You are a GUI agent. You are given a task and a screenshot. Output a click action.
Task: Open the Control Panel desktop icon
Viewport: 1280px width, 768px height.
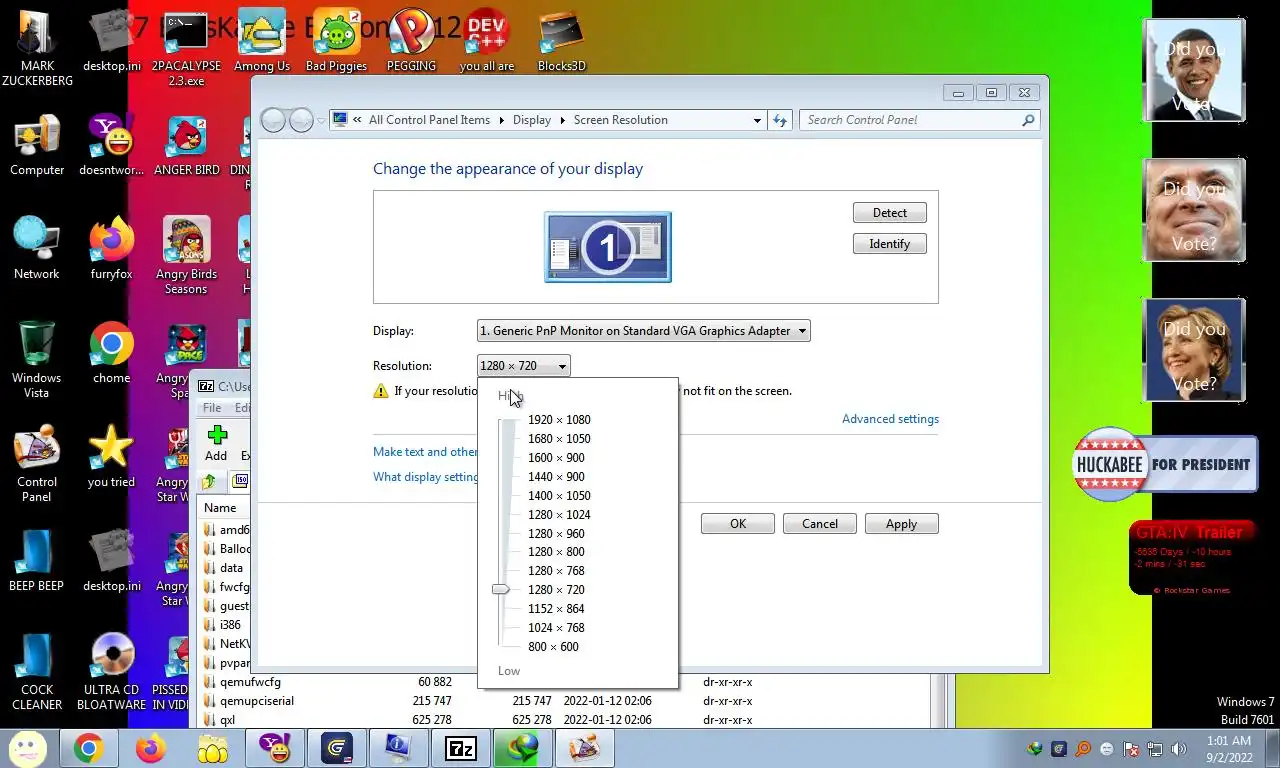pyautogui.click(x=37, y=464)
